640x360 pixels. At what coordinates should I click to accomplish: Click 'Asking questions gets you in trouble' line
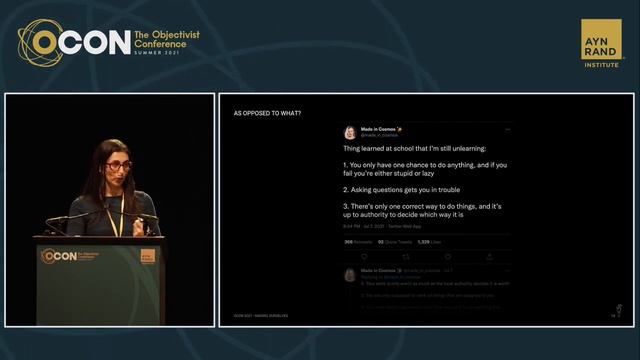[402, 190]
